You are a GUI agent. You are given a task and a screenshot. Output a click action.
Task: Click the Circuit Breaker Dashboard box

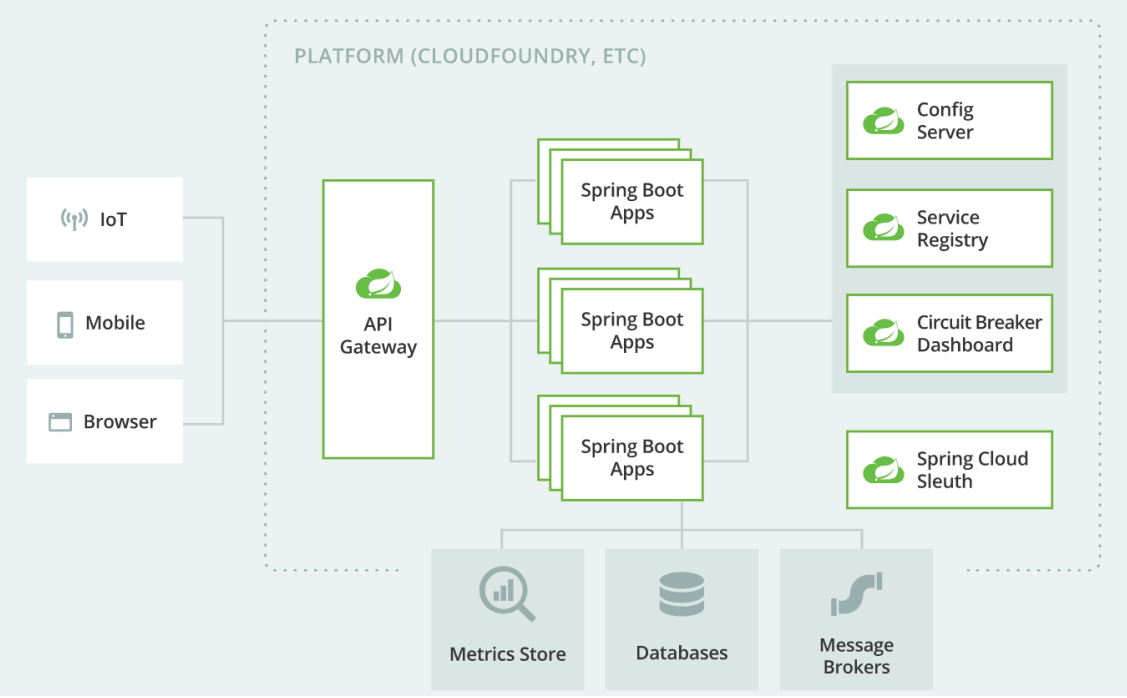[949, 334]
